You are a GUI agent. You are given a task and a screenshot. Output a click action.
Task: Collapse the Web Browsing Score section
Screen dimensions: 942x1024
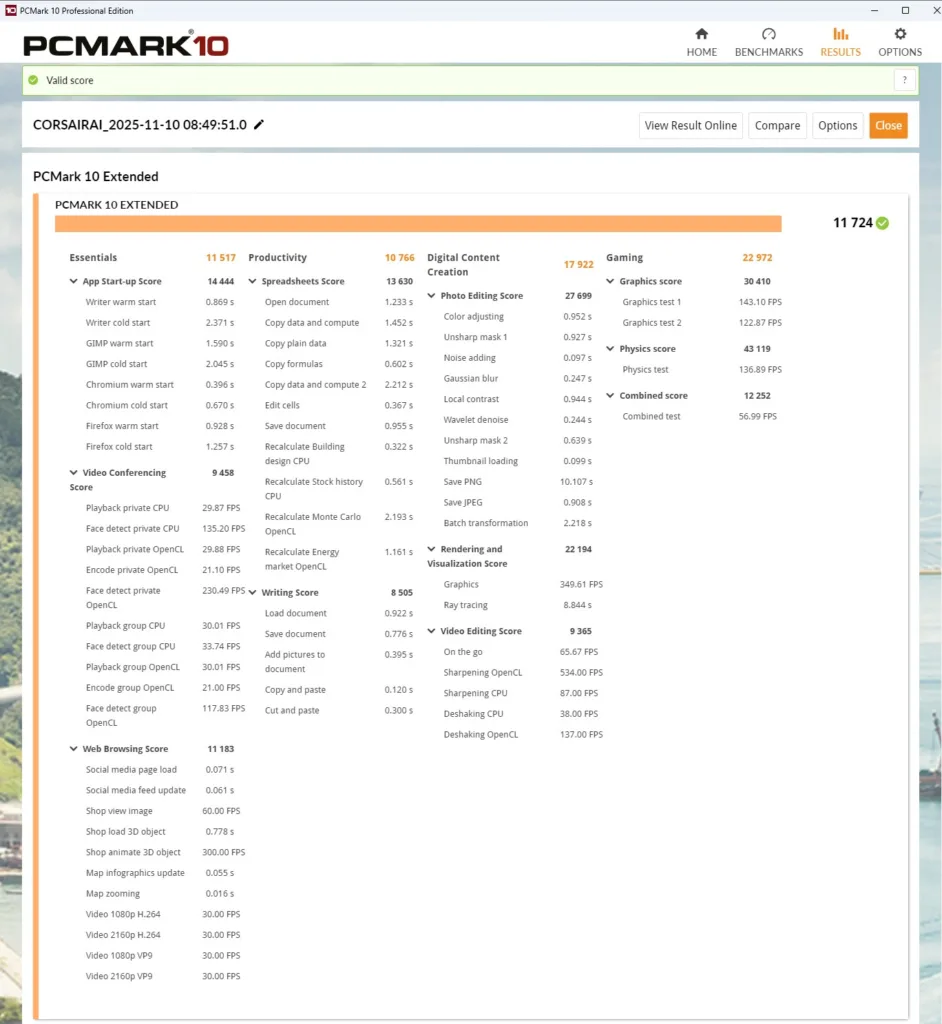click(74, 749)
